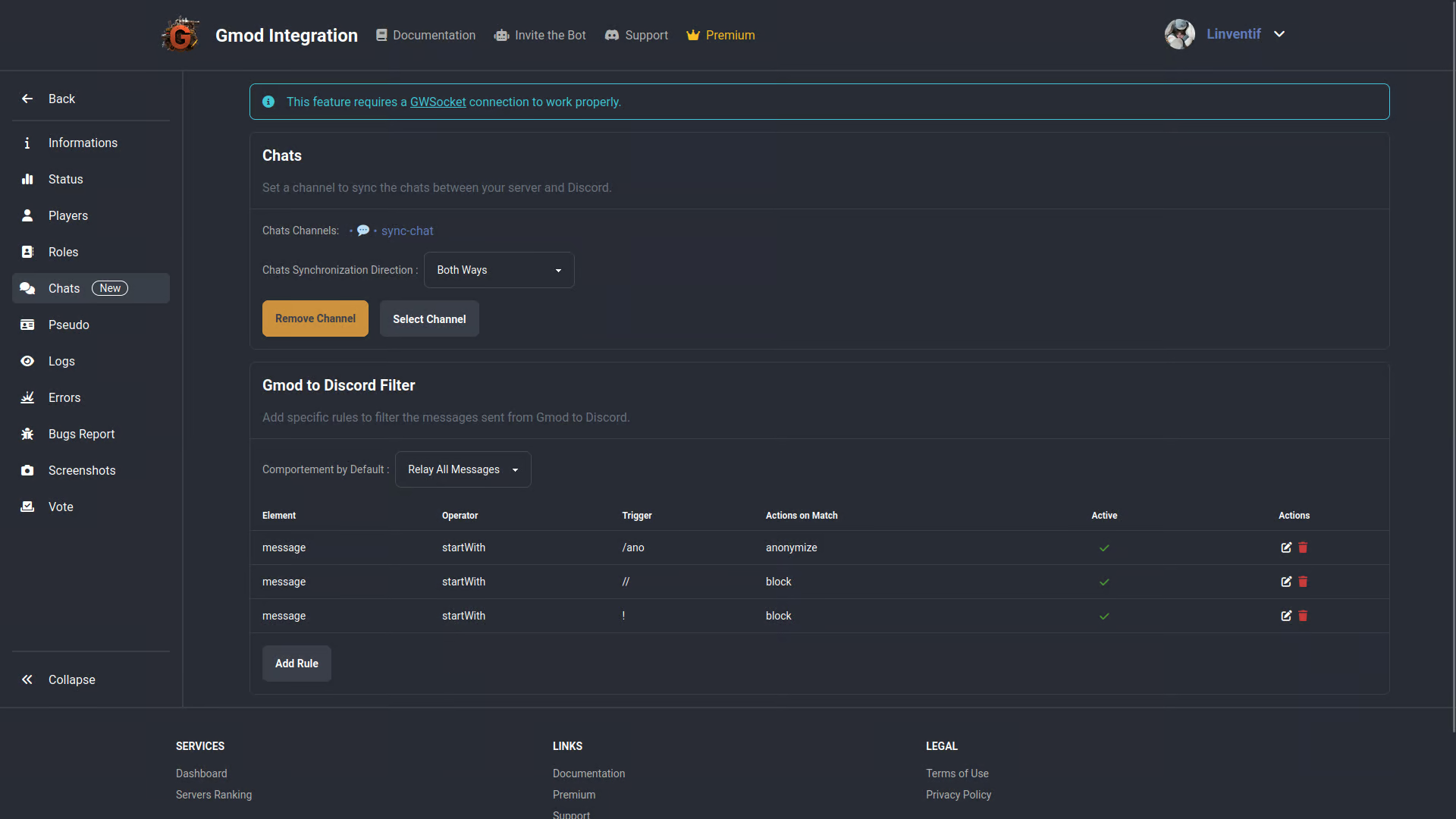The height and width of the screenshot is (819, 1456).
Task: Open the footer Privacy Policy link
Action: [x=959, y=795]
